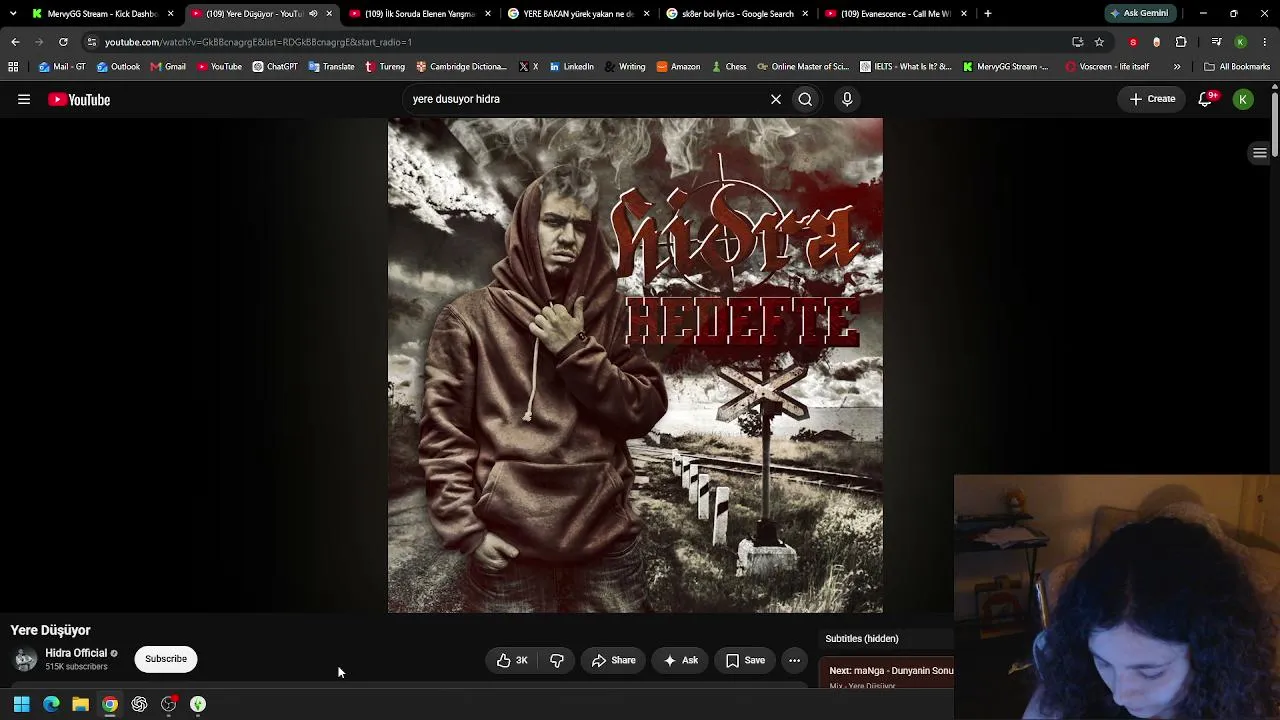Click the Create button

(x=1153, y=99)
